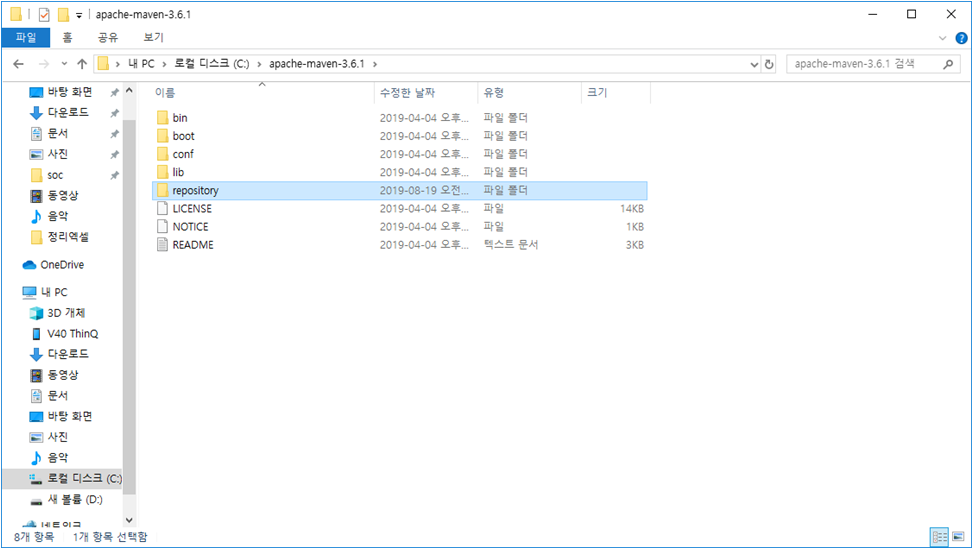Click the LICENSE 14KB size cell
973x549 pixels.
632,209
